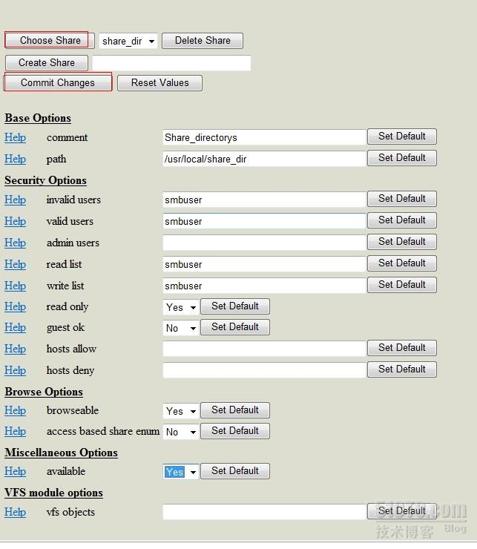Set Default for path option
The width and height of the screenshot is (477, 549).
pos(402,158)
